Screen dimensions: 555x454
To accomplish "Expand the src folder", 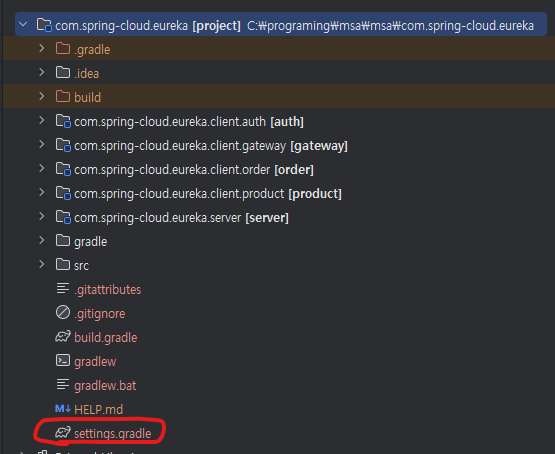I will 42,264.
